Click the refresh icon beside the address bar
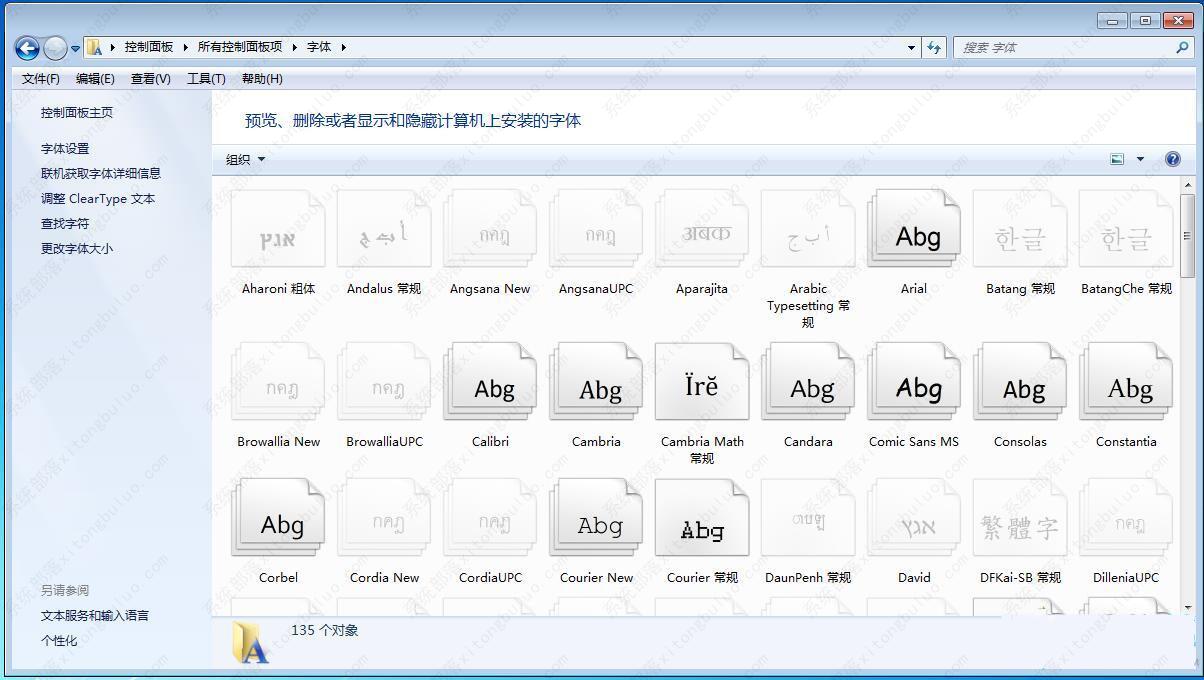The height and width of the screenshot is (680, 1204). pos(933,47)
